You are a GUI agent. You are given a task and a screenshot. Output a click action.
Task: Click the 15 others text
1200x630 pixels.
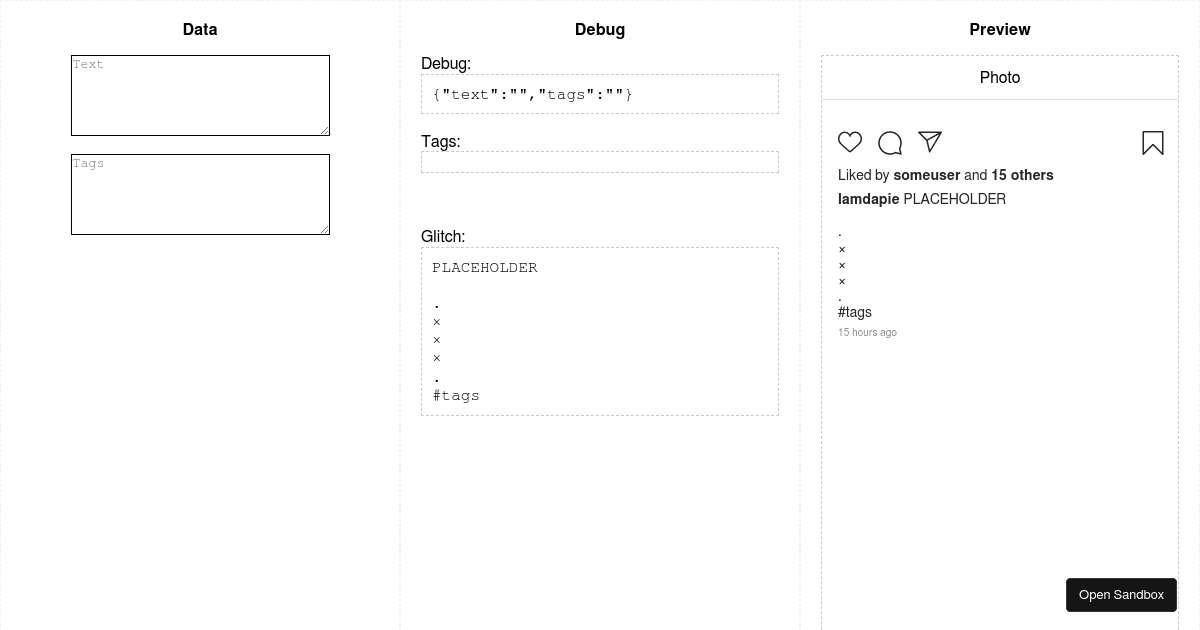1022,175
